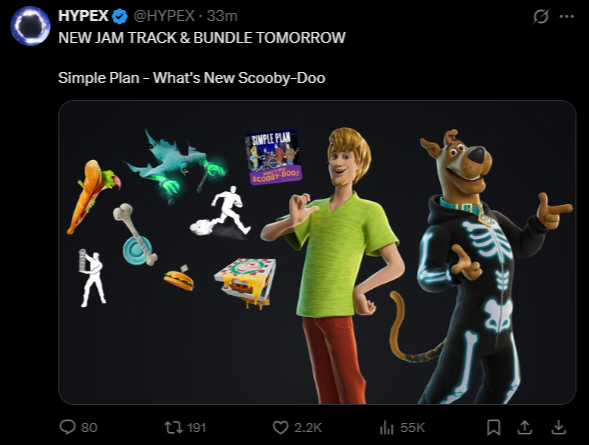This screenshot has height=445, width=589.
Task: Click the blue verified badge
Action: [120, 17]
